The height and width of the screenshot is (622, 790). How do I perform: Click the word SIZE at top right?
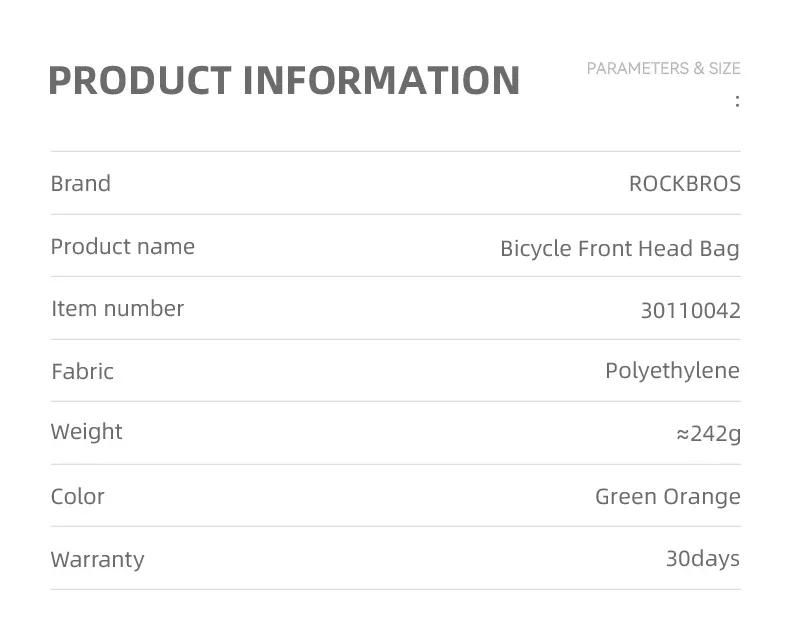[724, 69]
